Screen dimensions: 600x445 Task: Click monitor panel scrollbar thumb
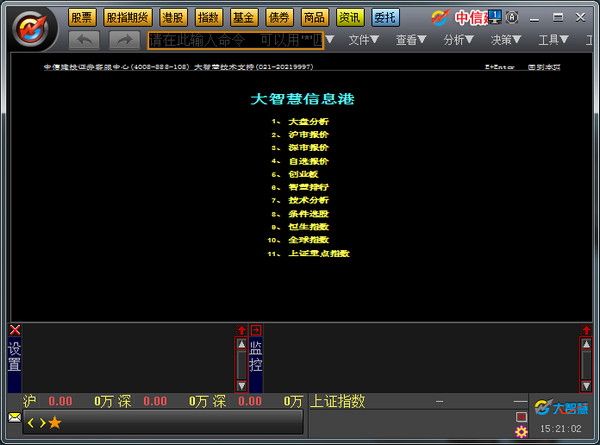coord(586,365)
